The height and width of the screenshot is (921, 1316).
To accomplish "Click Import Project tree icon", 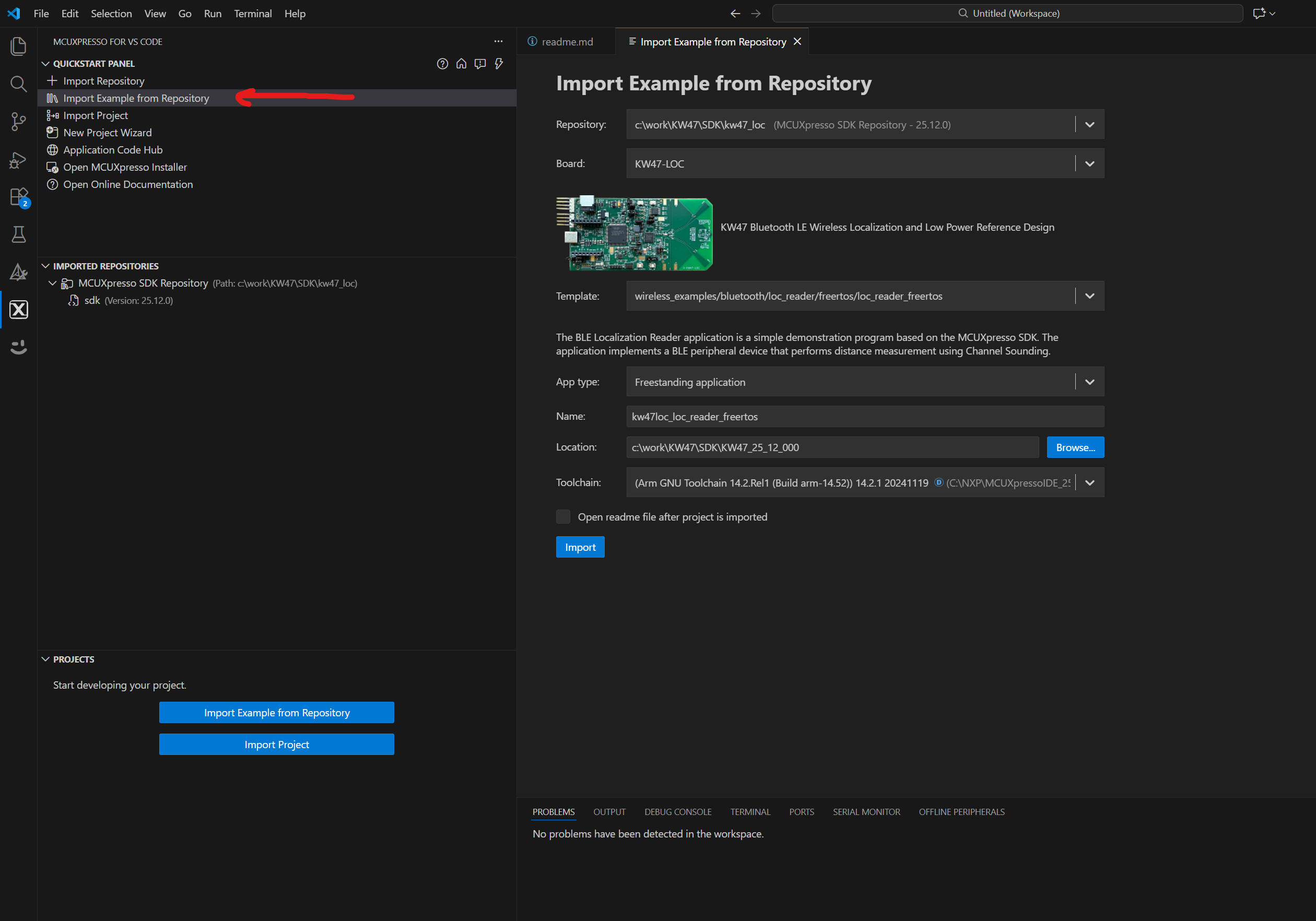I will tap(52, 115).
